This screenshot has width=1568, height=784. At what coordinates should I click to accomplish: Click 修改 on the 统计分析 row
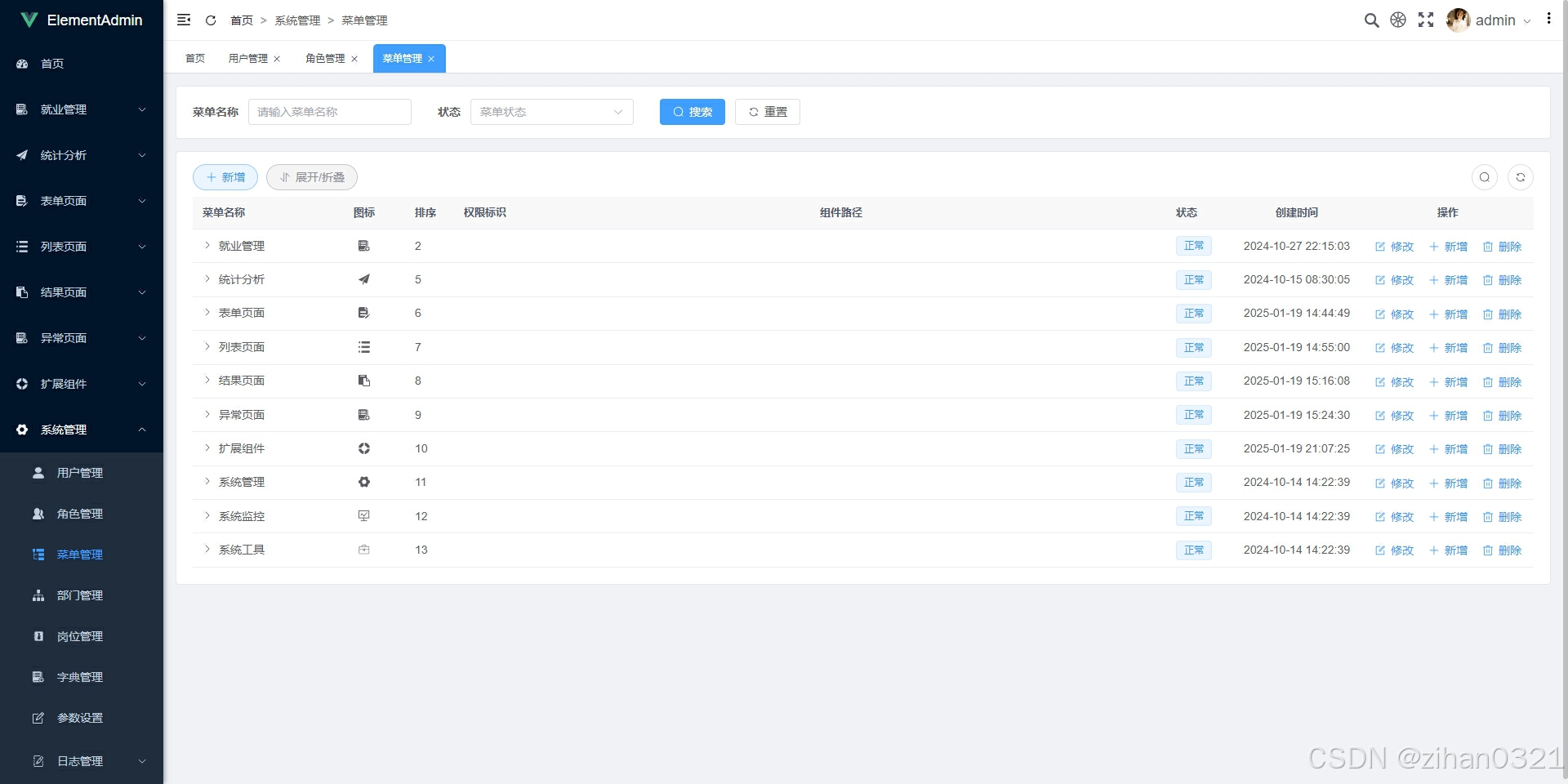click(1393, 279)
